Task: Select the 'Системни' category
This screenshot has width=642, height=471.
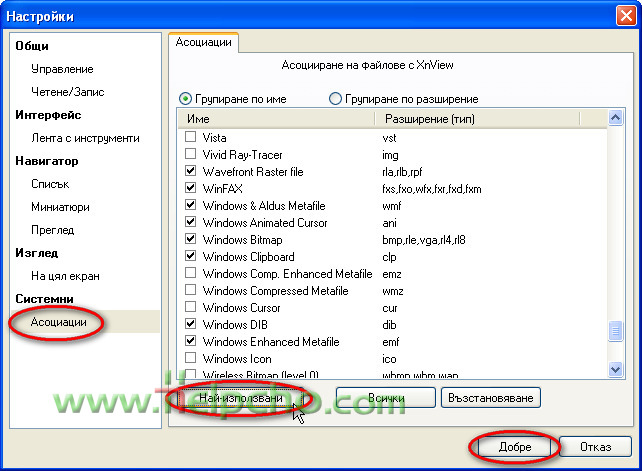Action: point(44,299)
